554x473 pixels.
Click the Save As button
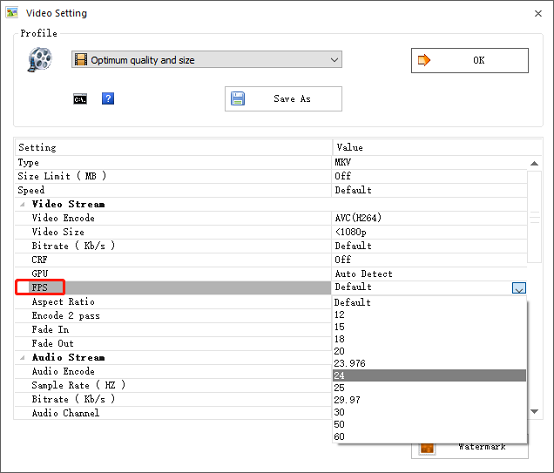tap(283, 99)
